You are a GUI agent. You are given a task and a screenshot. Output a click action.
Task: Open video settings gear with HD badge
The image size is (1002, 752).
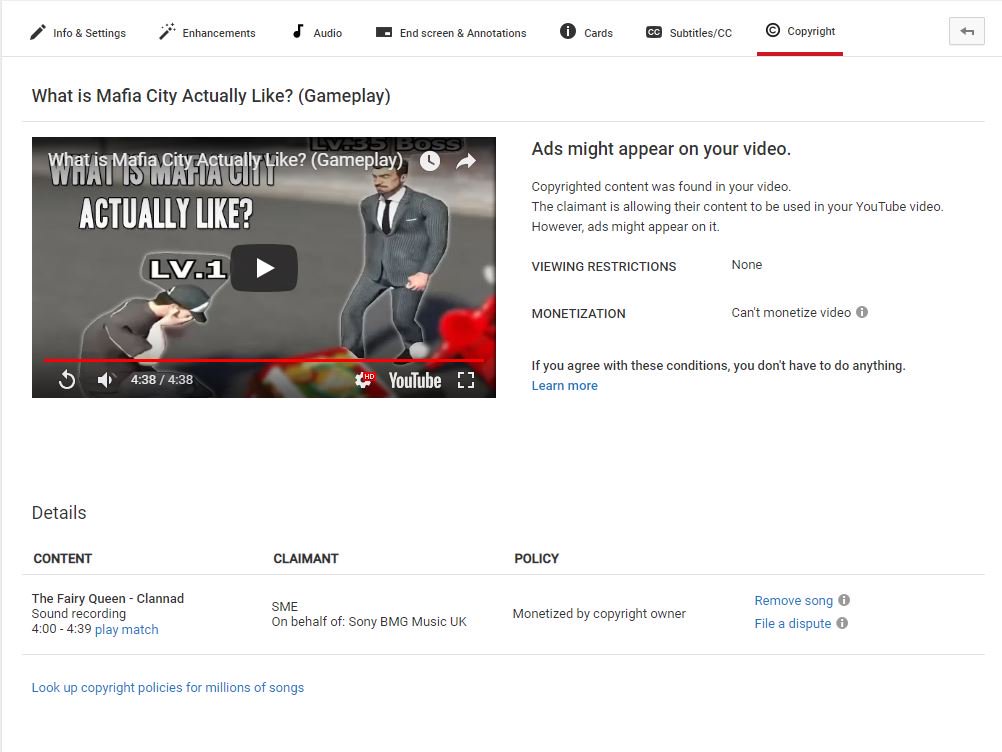click(364, 380)
